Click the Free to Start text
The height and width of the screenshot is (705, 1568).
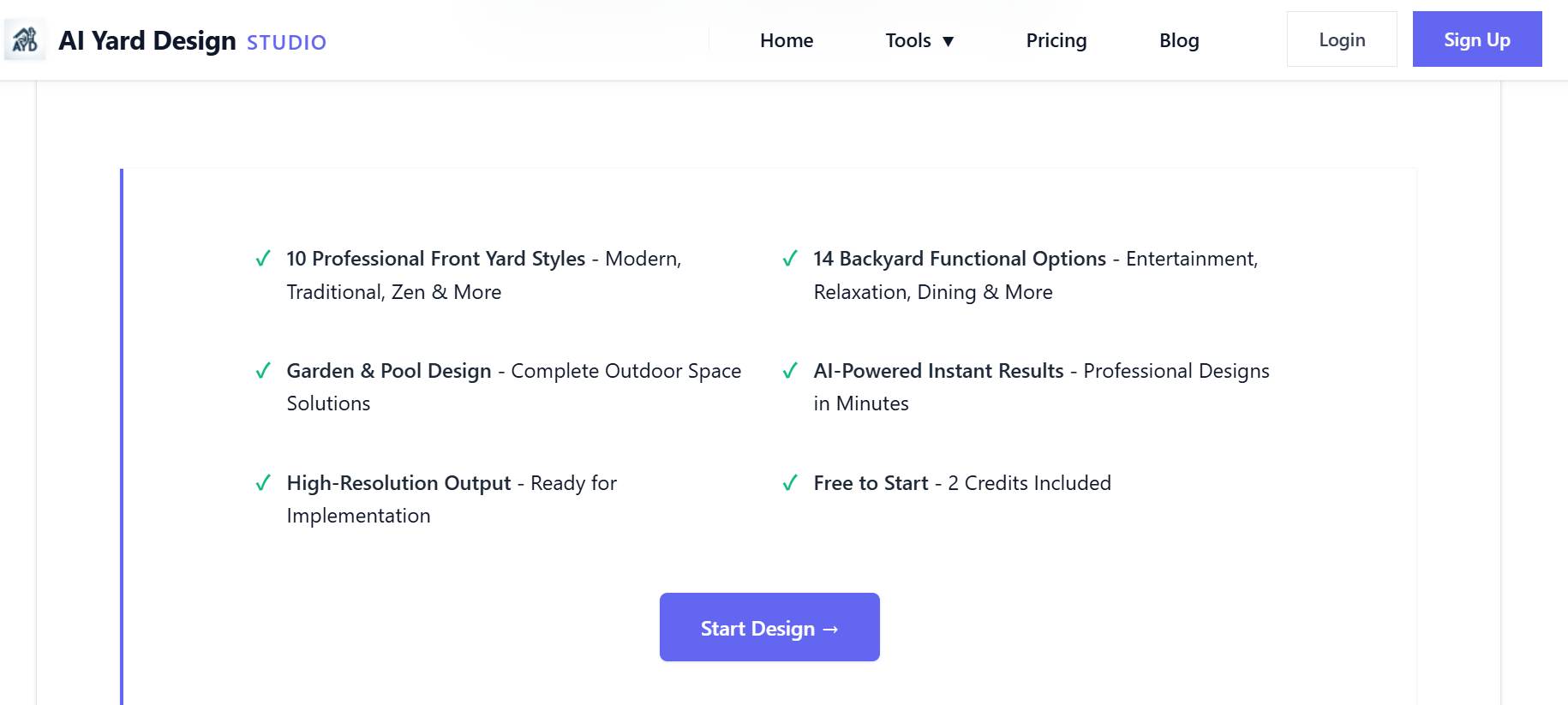click(871, 483)
